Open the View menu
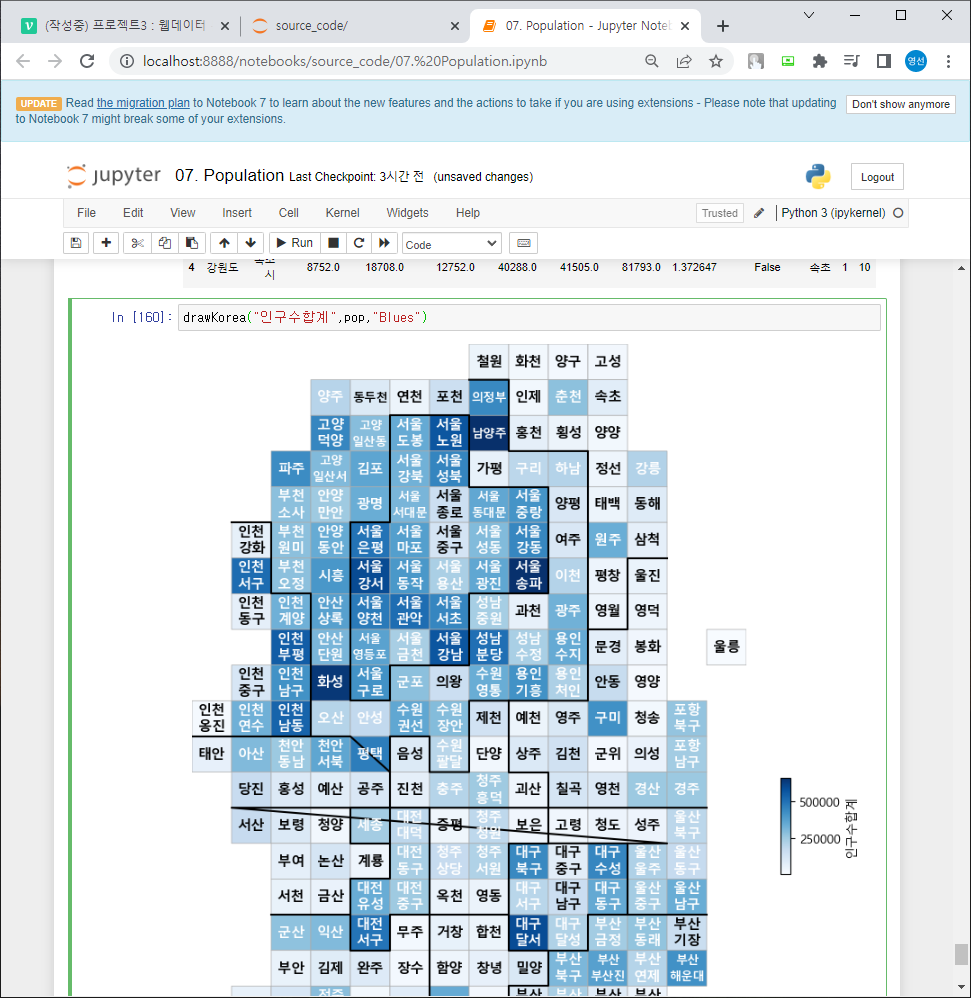The height and width of the screenshot is (998, 971). point(183,213)
